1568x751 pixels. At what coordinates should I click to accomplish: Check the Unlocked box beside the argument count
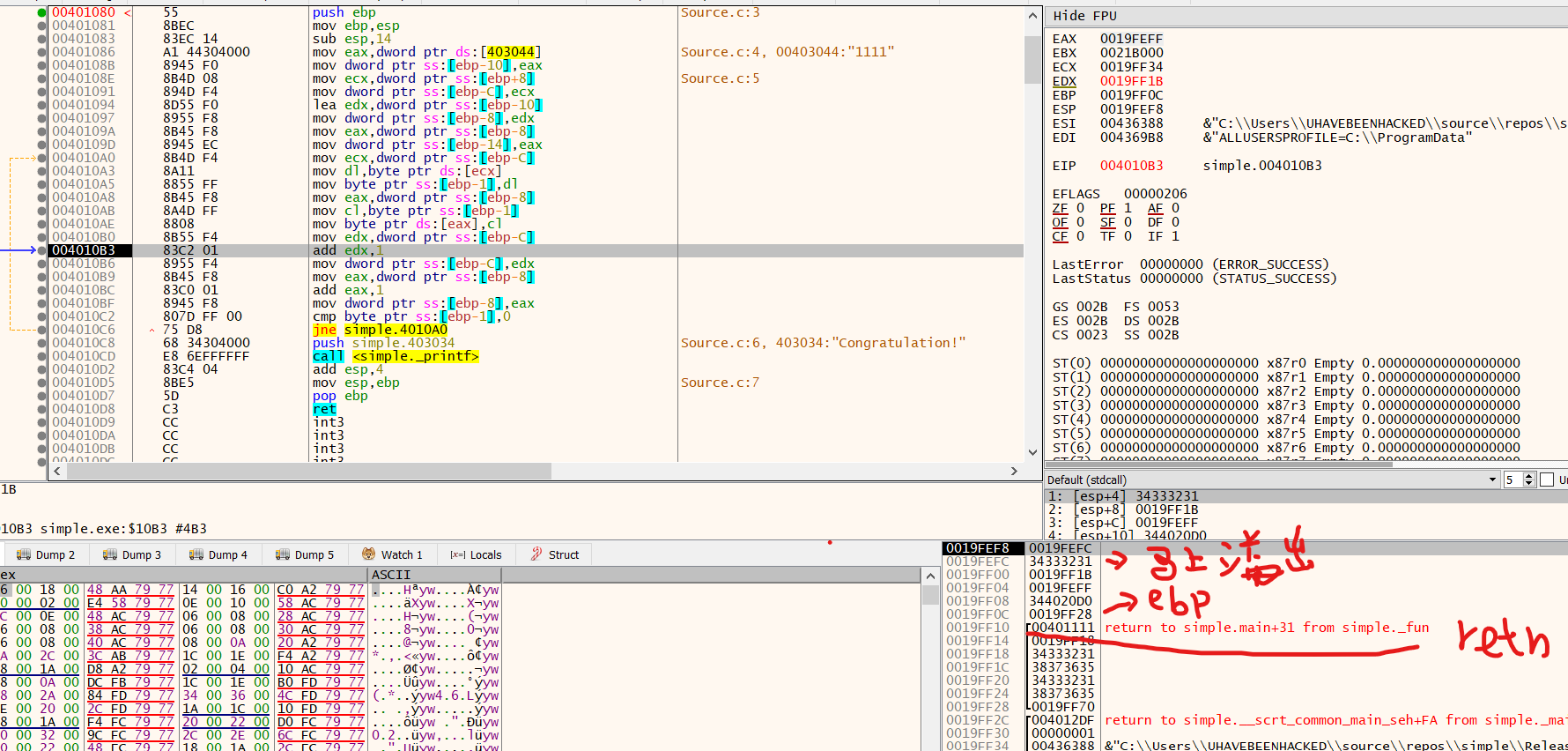click(1546, 480)
